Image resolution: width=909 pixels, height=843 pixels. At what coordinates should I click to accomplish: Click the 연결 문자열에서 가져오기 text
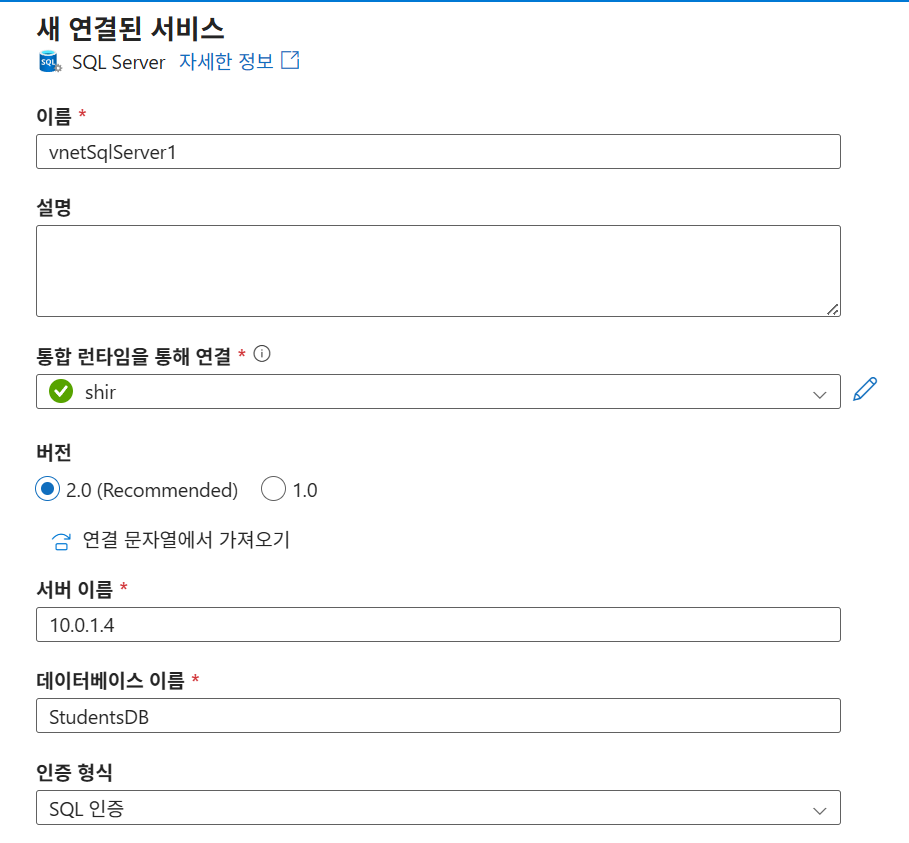point(186,540)
